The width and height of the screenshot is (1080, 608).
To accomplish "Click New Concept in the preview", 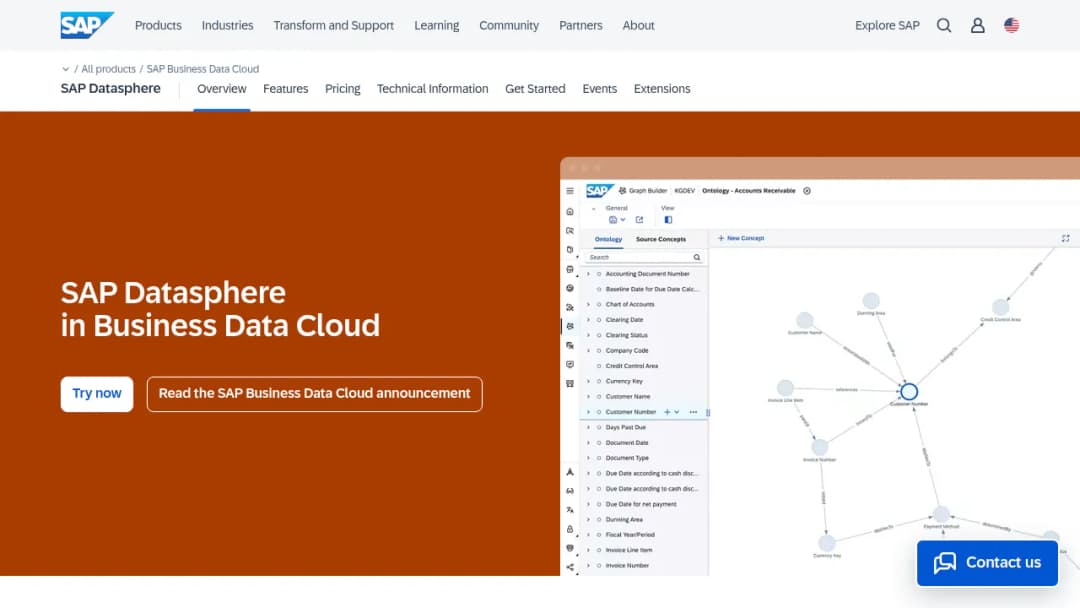I will pos(741,238).
